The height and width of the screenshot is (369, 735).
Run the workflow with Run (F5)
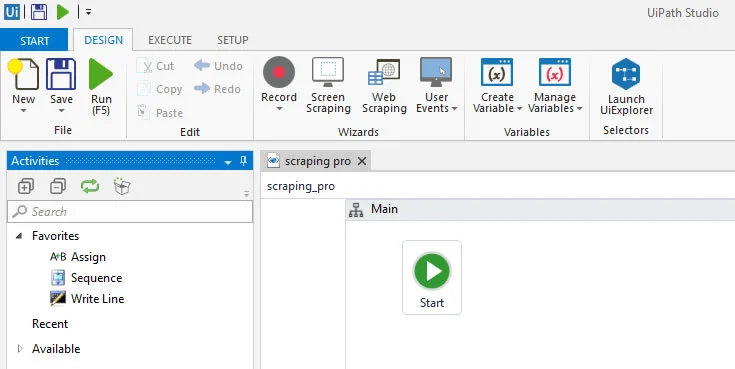(101, 86)
